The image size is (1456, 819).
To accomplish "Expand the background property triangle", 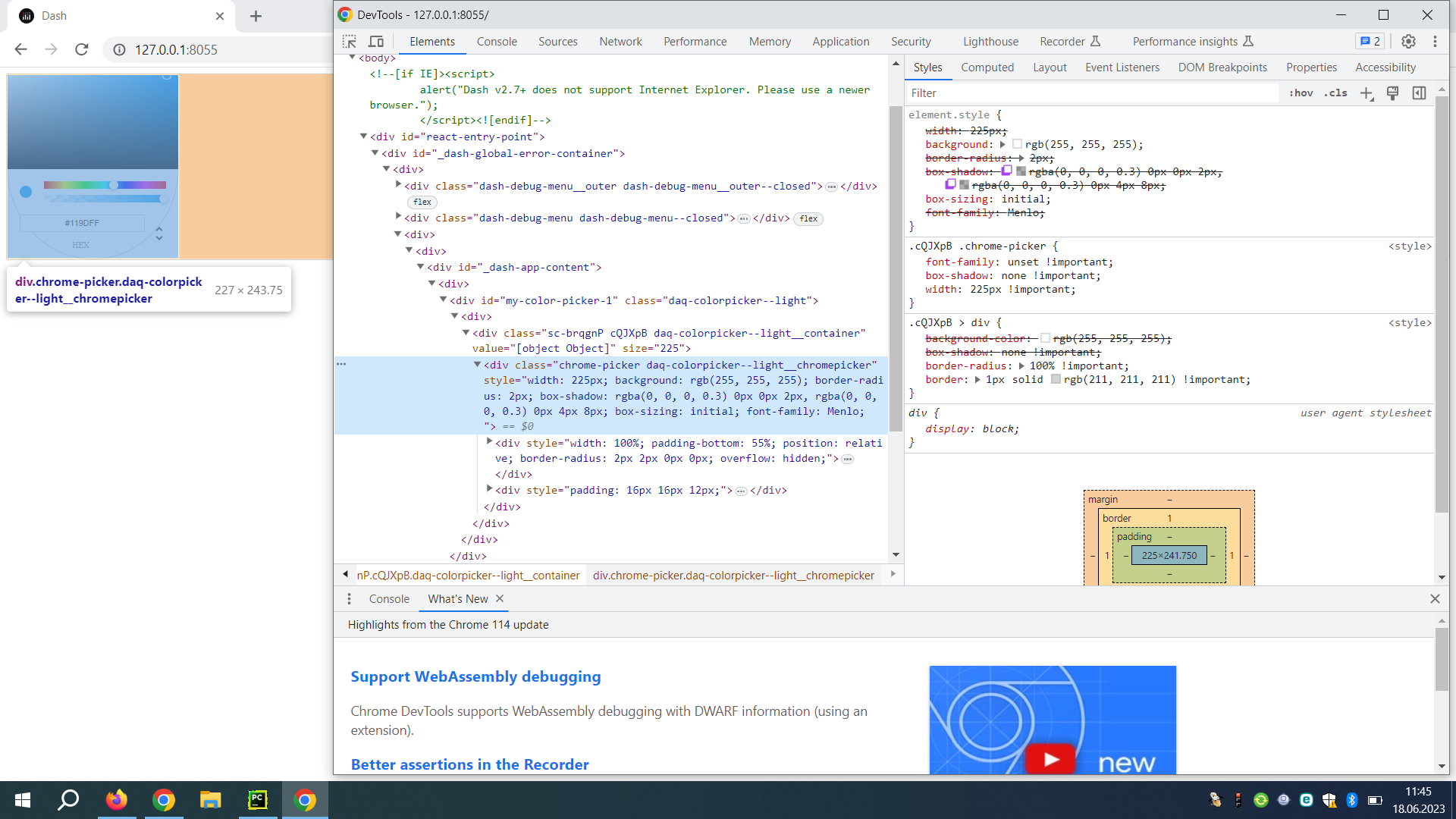I will [1003, 144].
